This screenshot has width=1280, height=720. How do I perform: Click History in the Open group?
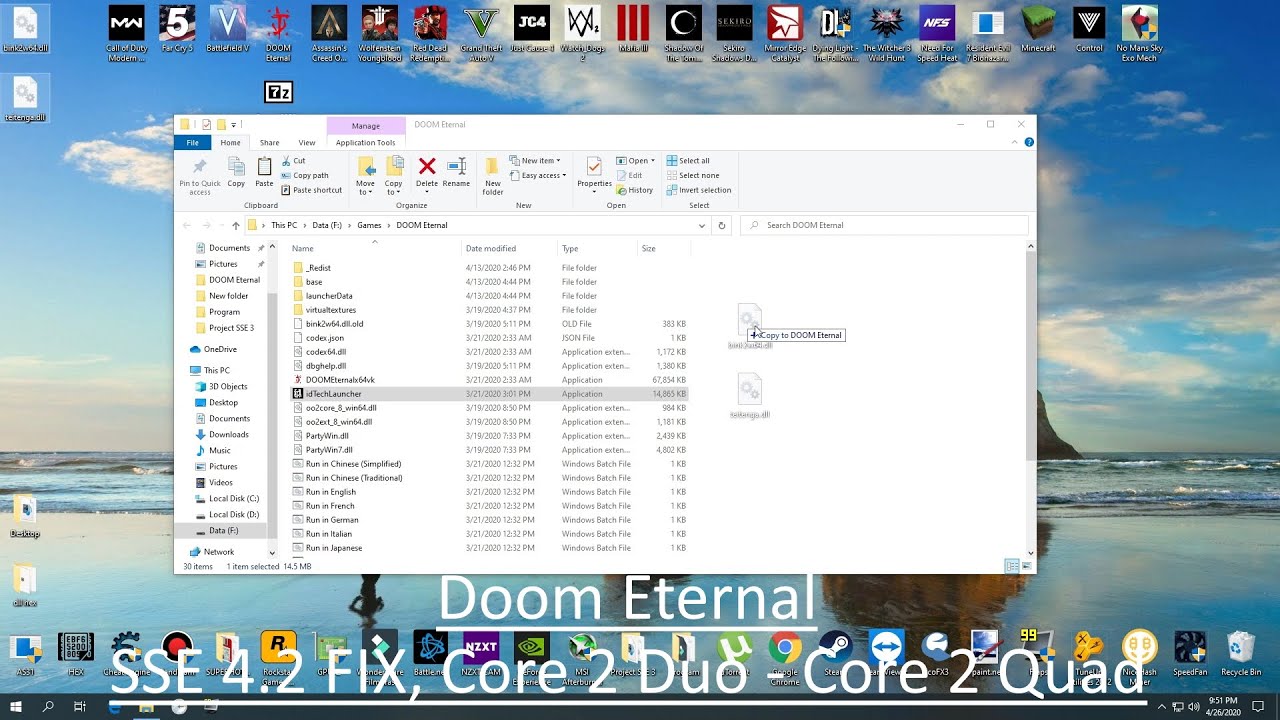pos(635,190)
